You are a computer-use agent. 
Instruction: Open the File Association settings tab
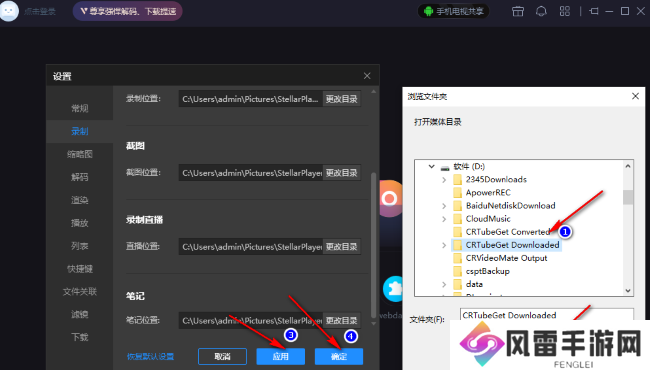pyautogui.click(x=80, y=292)
